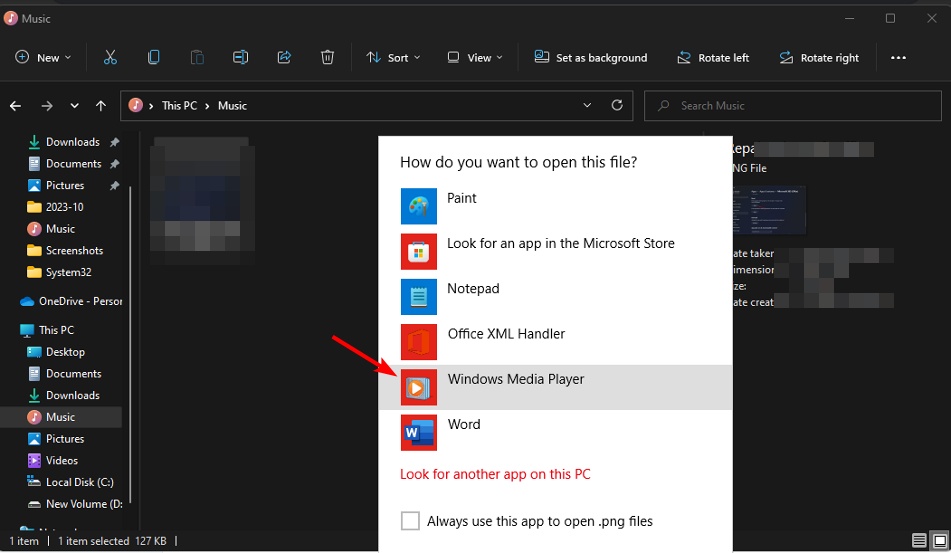
Task: Choose Windows Media Player
Action: coord(555,387)
